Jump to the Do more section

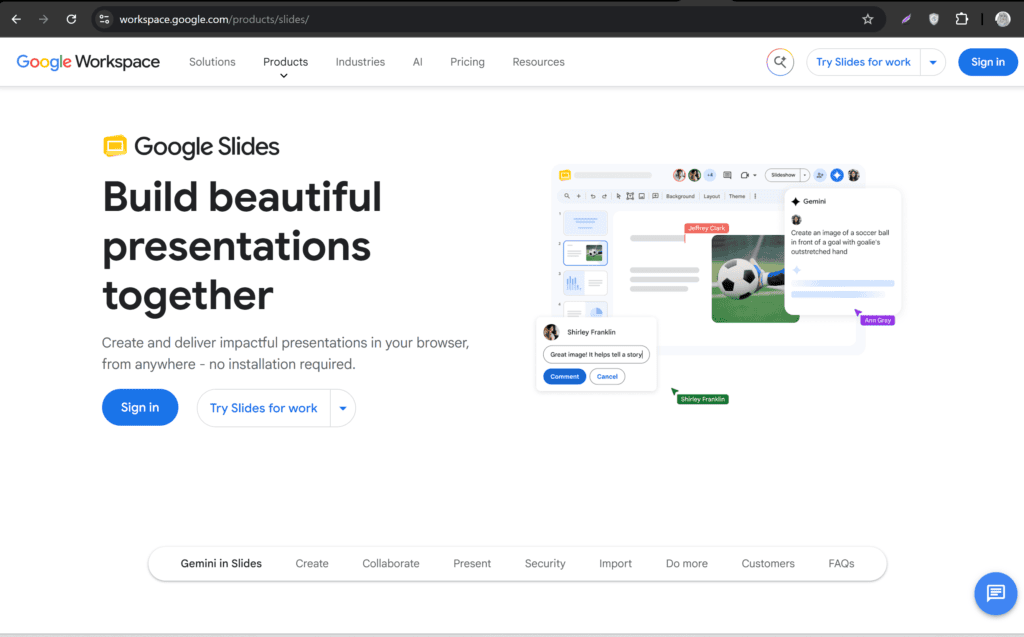tap(686, 563)
